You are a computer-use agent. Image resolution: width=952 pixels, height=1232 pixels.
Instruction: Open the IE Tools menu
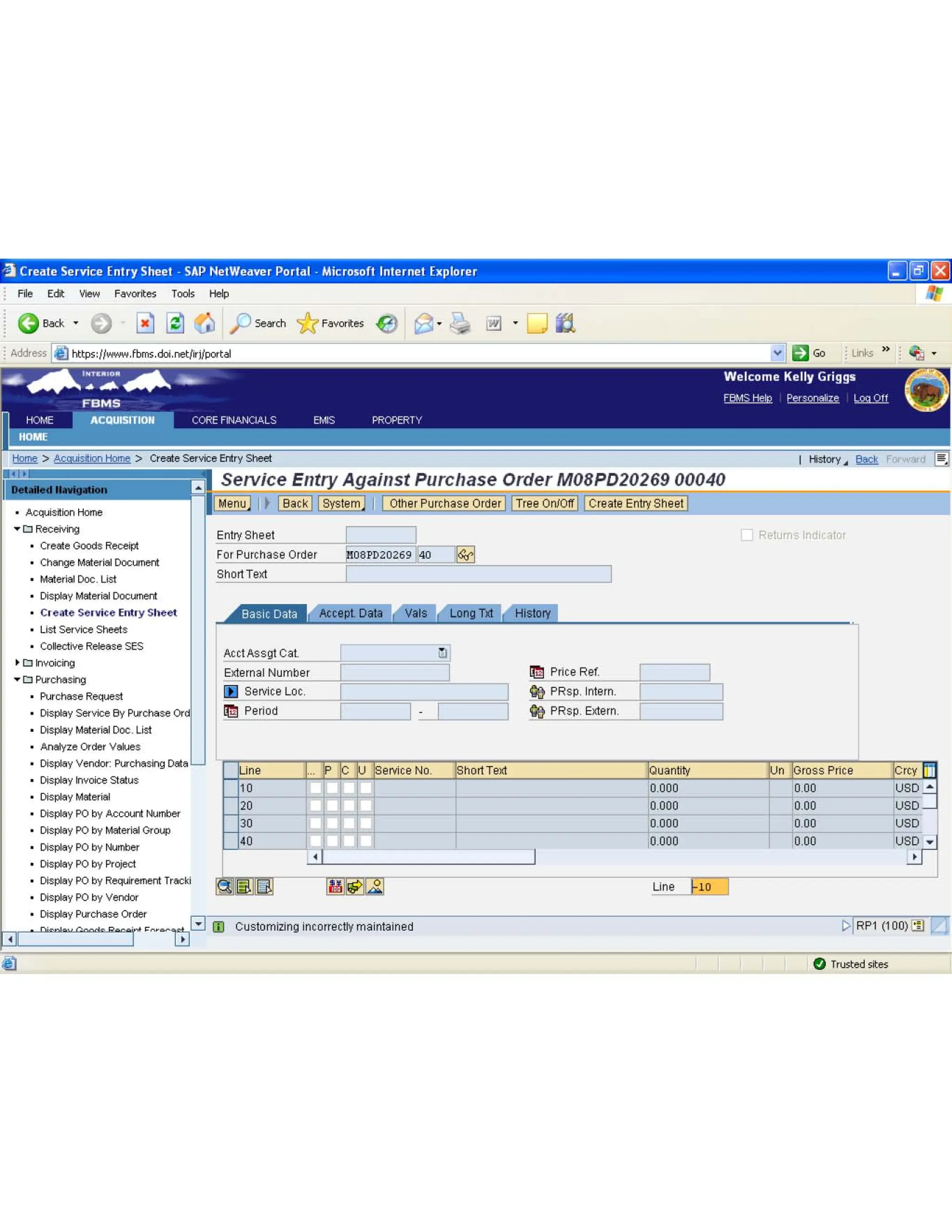[183, 293]
